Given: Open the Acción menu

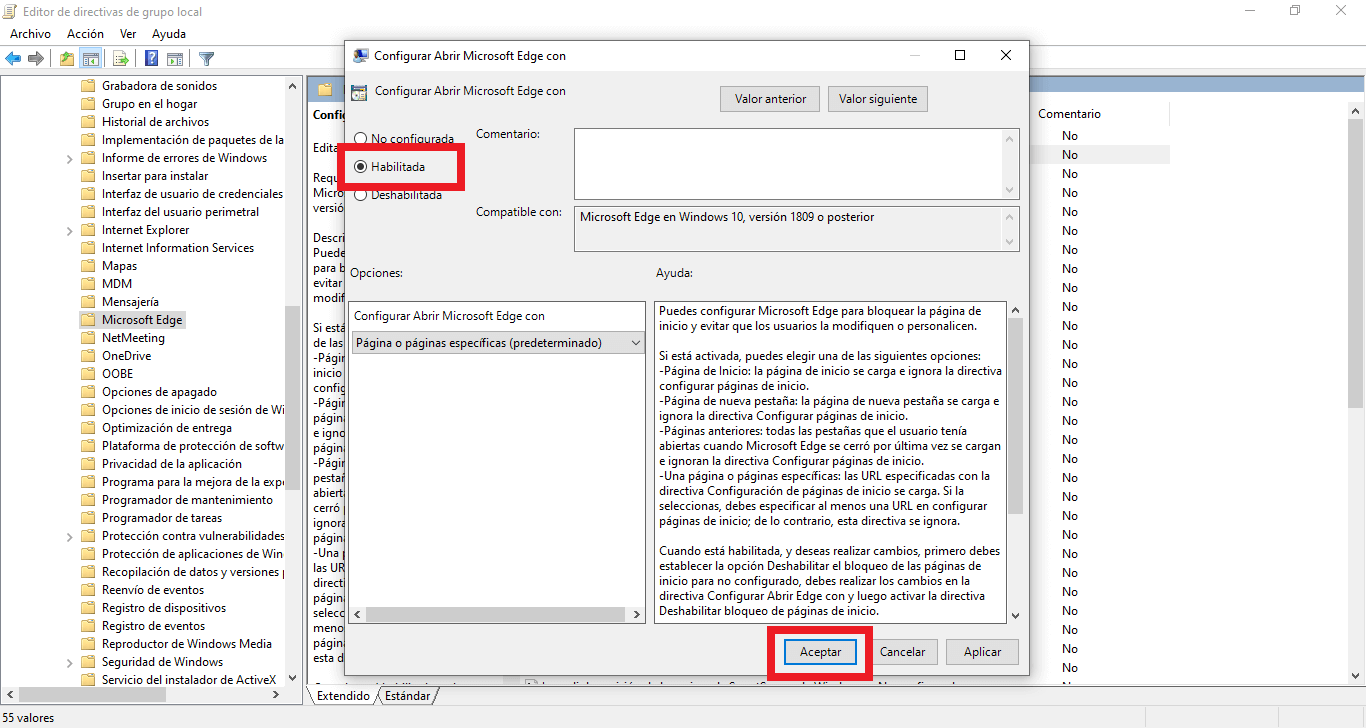Looking at the screenshot, I should [85, 34].
